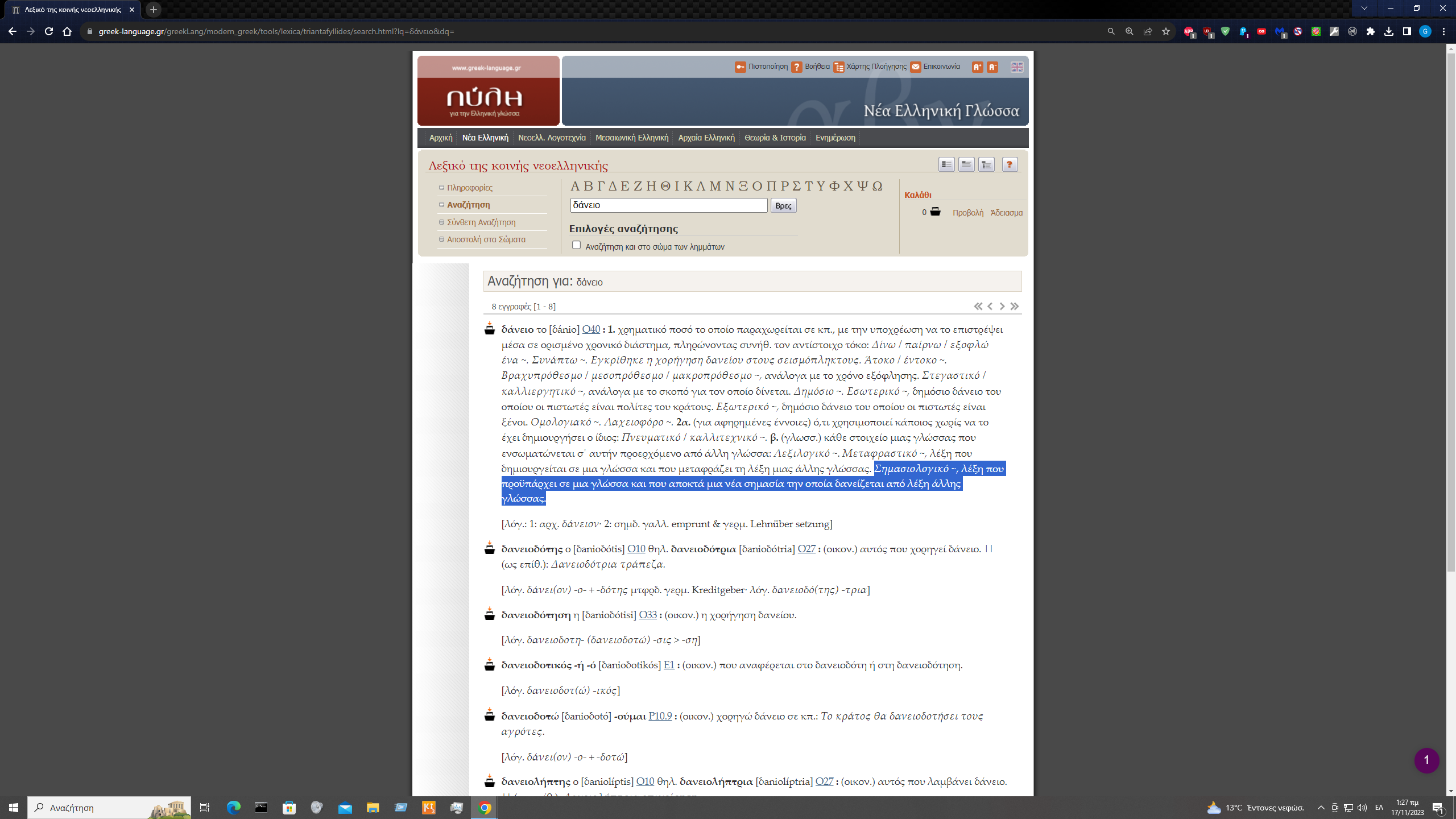Expand Αποστολή στα Σώματα sidebar item
This screenshot has width=1456, height=819.
click(486, 239)
